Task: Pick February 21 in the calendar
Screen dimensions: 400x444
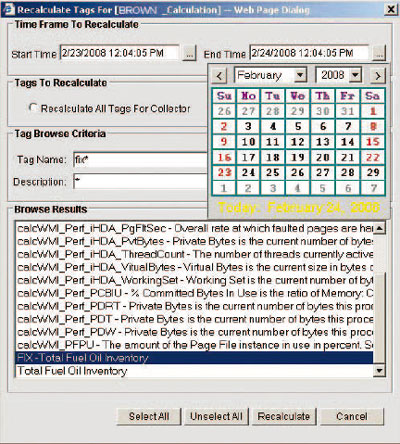Action: click(348, 157)
